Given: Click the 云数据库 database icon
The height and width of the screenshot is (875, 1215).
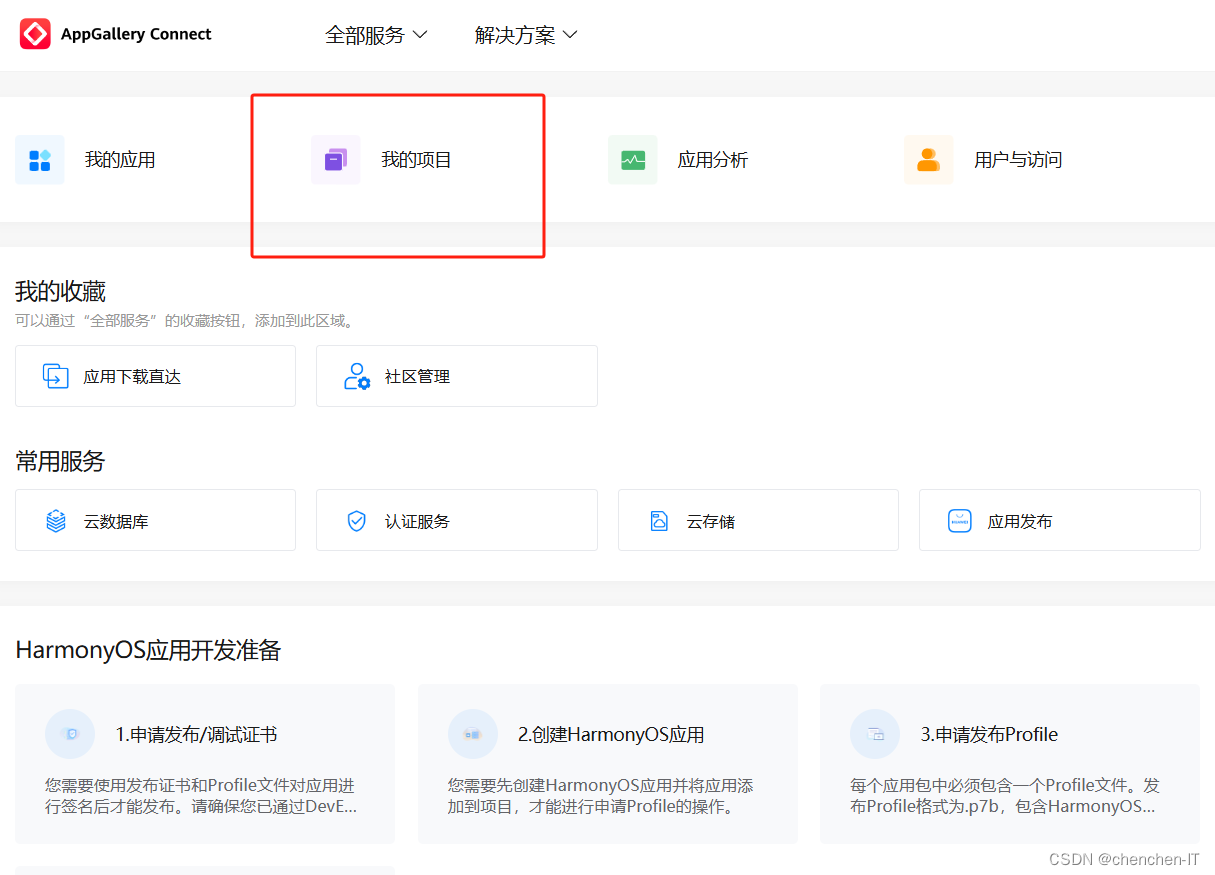Looking at the screenshot, I should [x=56, y=521].
